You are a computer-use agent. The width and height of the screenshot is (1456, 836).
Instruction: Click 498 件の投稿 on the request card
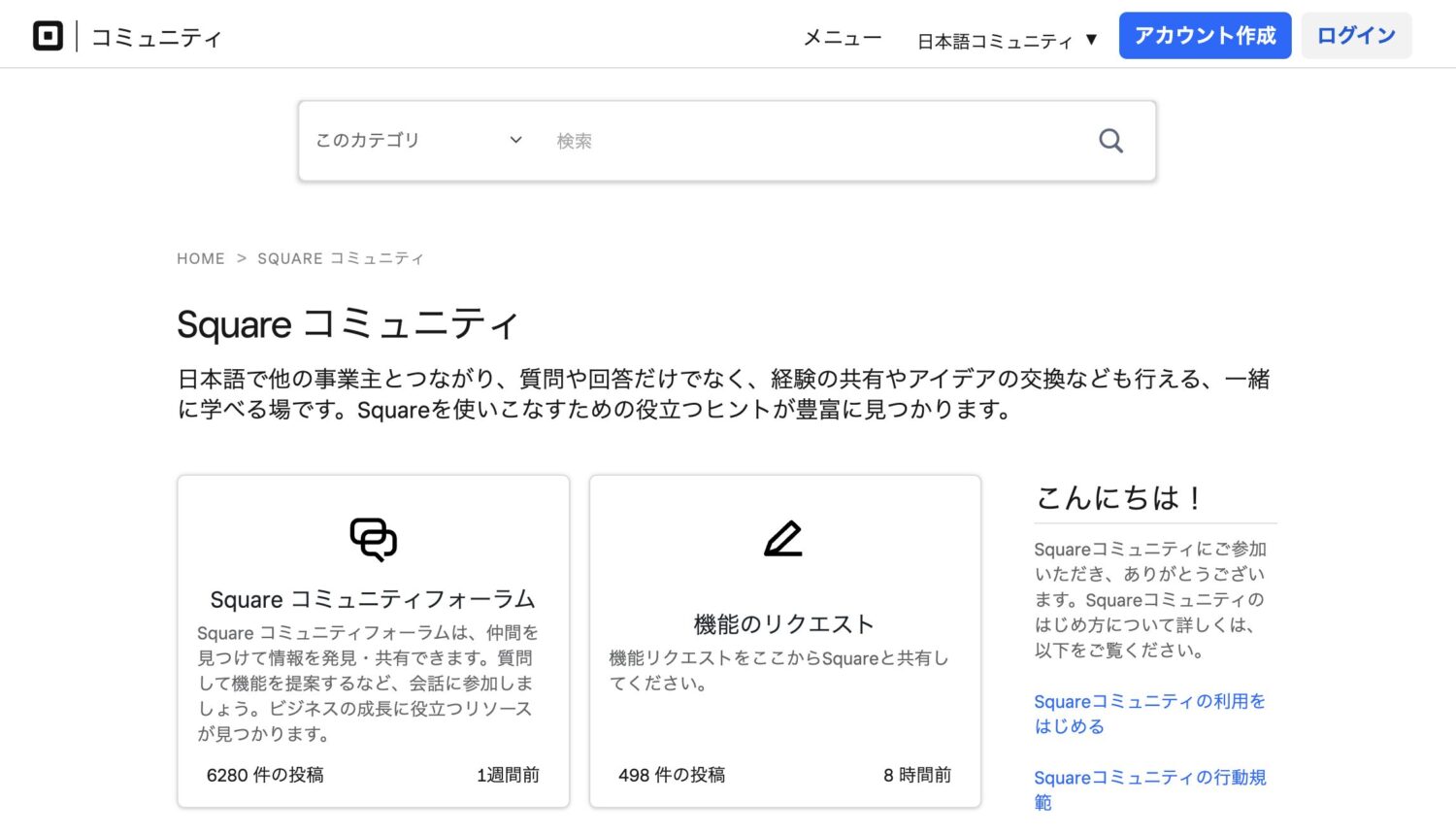(673, 775)
